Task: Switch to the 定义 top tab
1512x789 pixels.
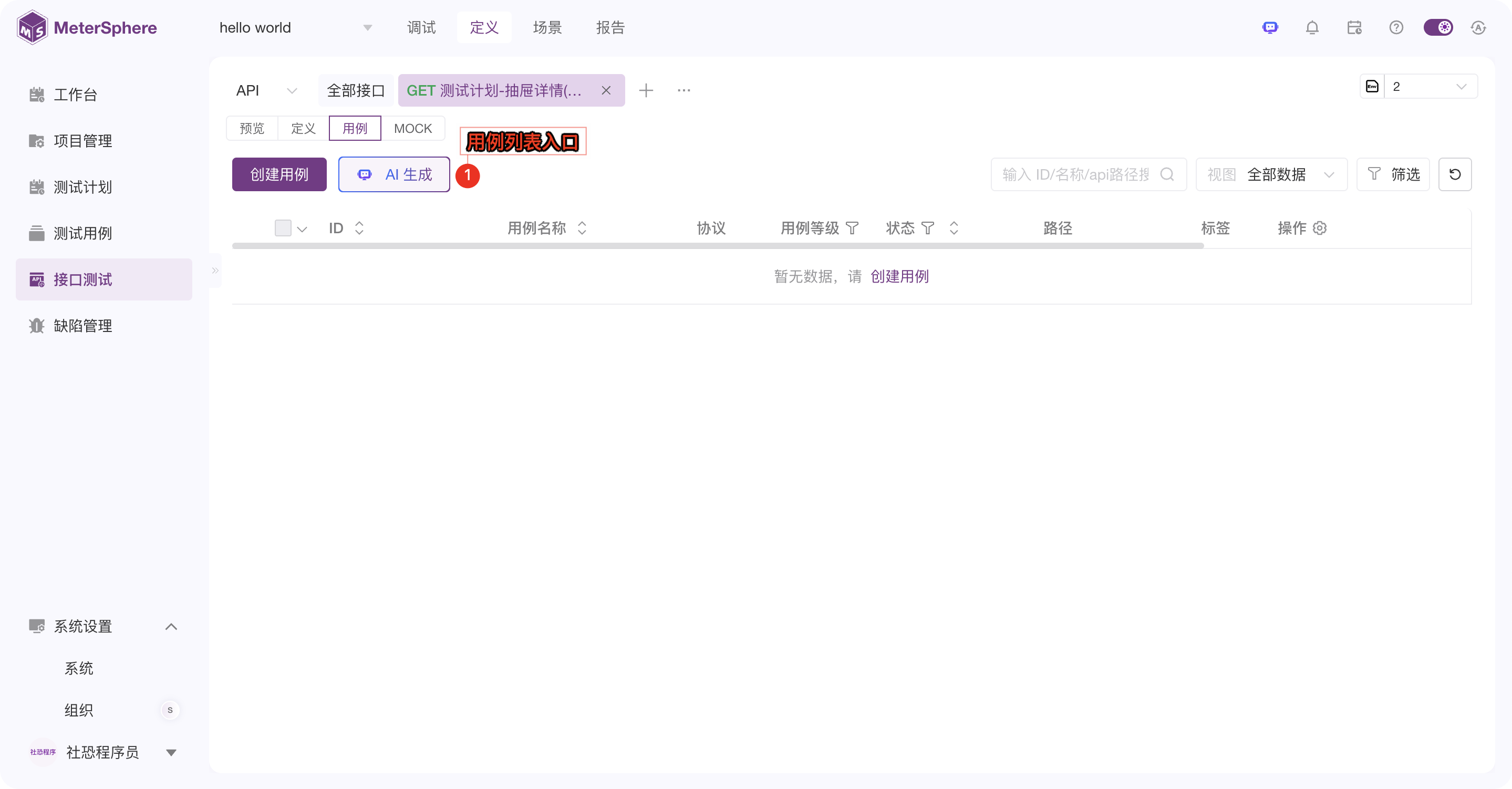Action: click(x=484, y=28)
